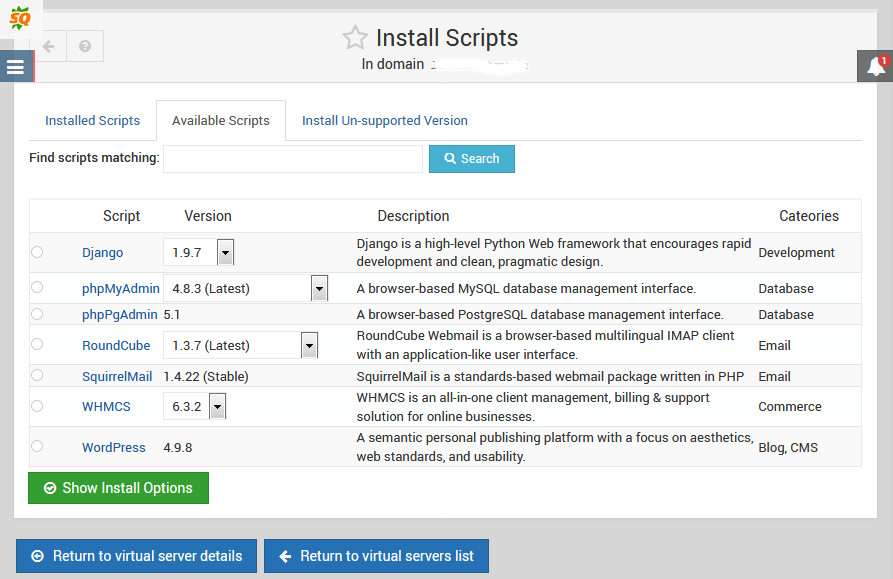Screen dimensions: 893x579
Task: Click the favorite star icon beside Install Scripts
Action: pyautogui.click(x=354, y=39)
